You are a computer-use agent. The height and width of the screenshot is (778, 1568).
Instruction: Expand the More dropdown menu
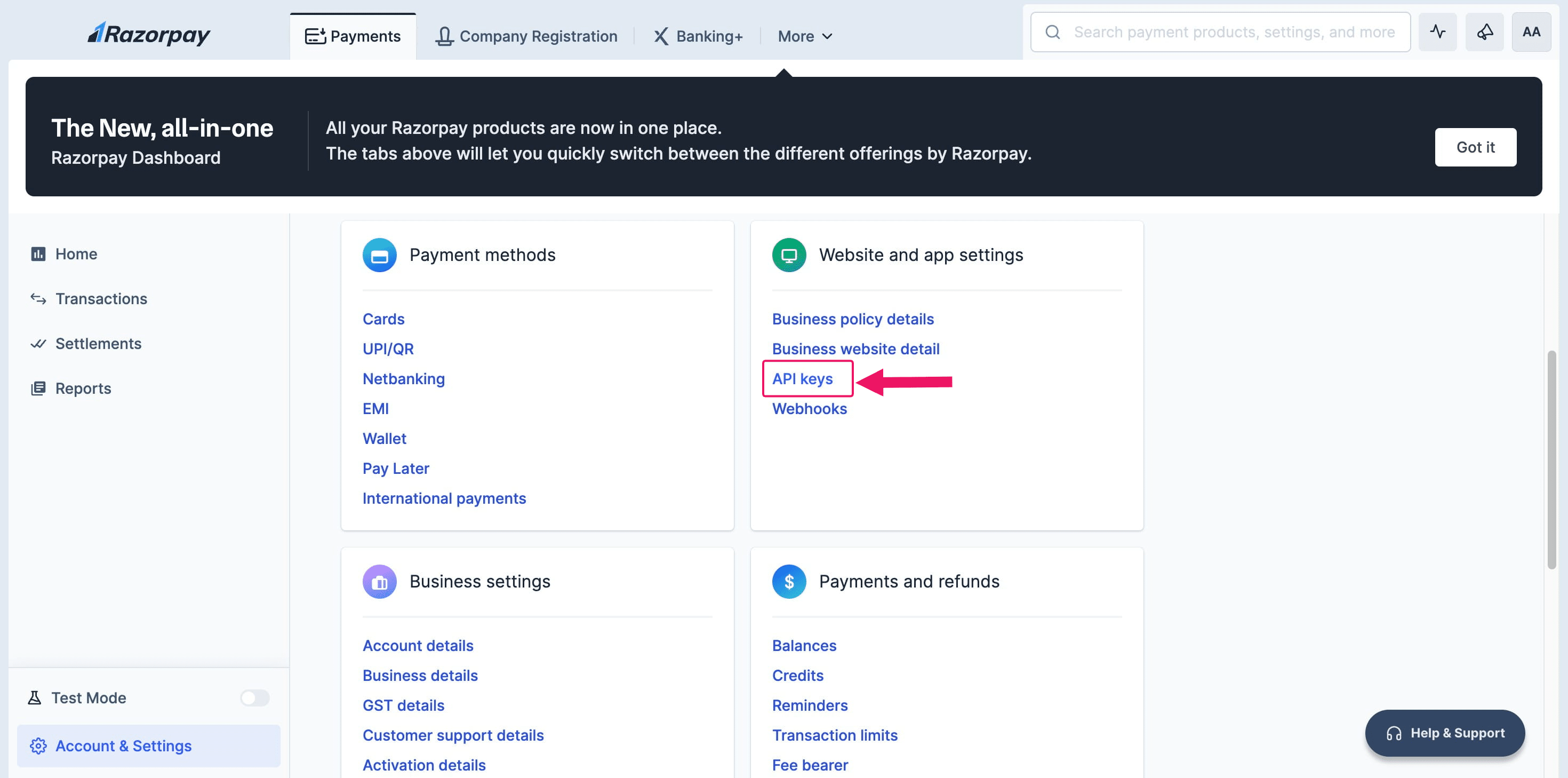tap(805, 37)
